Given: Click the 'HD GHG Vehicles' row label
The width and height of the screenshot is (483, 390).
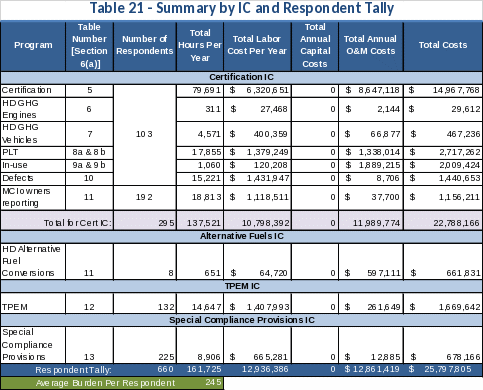Looking at the screenshot, I should coord(33,134).
